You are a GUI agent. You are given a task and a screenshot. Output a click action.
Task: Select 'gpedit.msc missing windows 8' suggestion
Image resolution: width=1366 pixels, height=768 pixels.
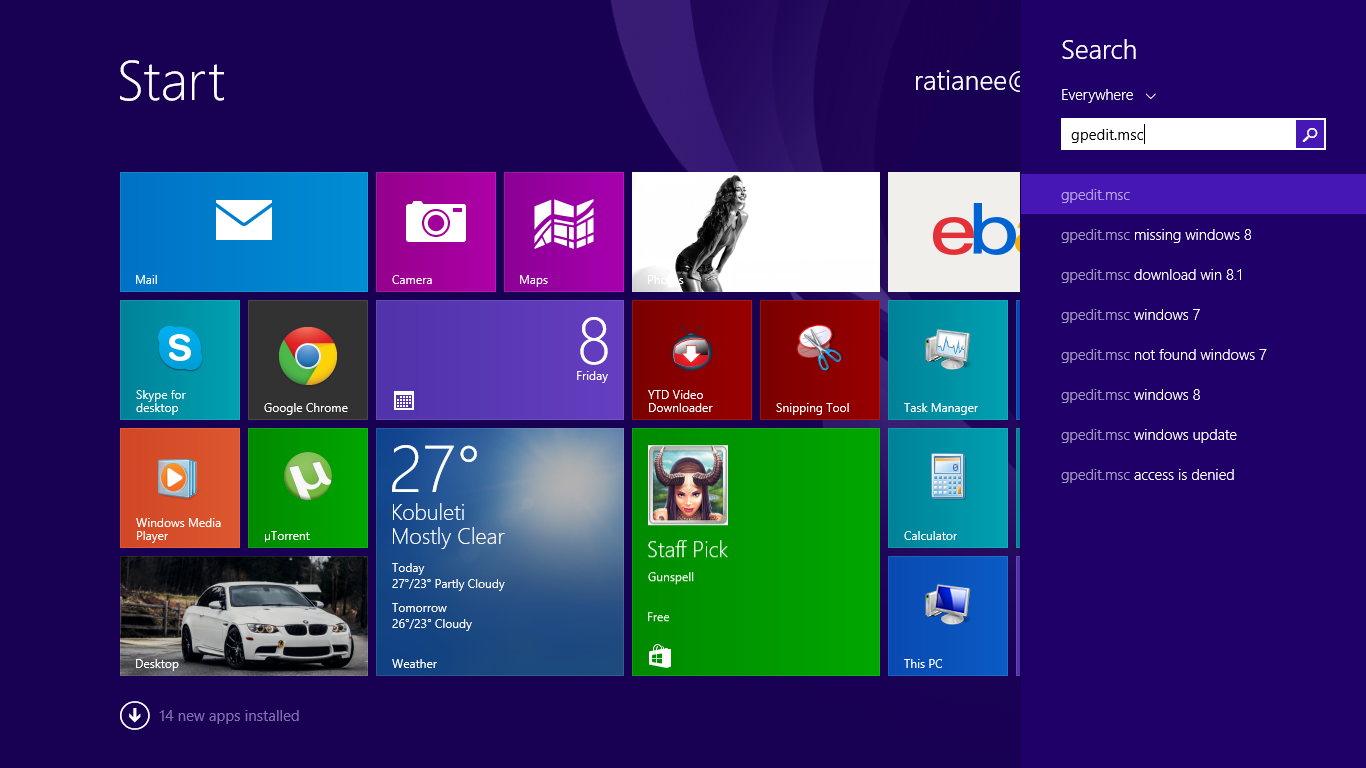pyautogui.click(x=1156, y=235)
